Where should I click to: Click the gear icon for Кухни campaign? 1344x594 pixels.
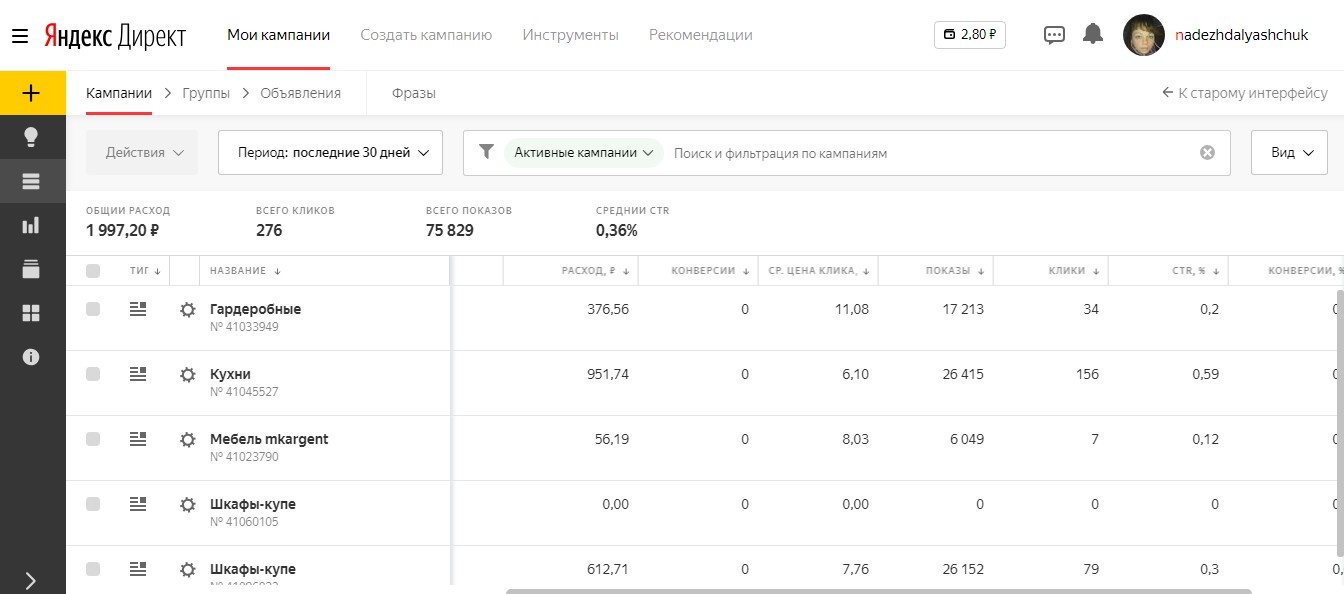click(x=187, y=374)
